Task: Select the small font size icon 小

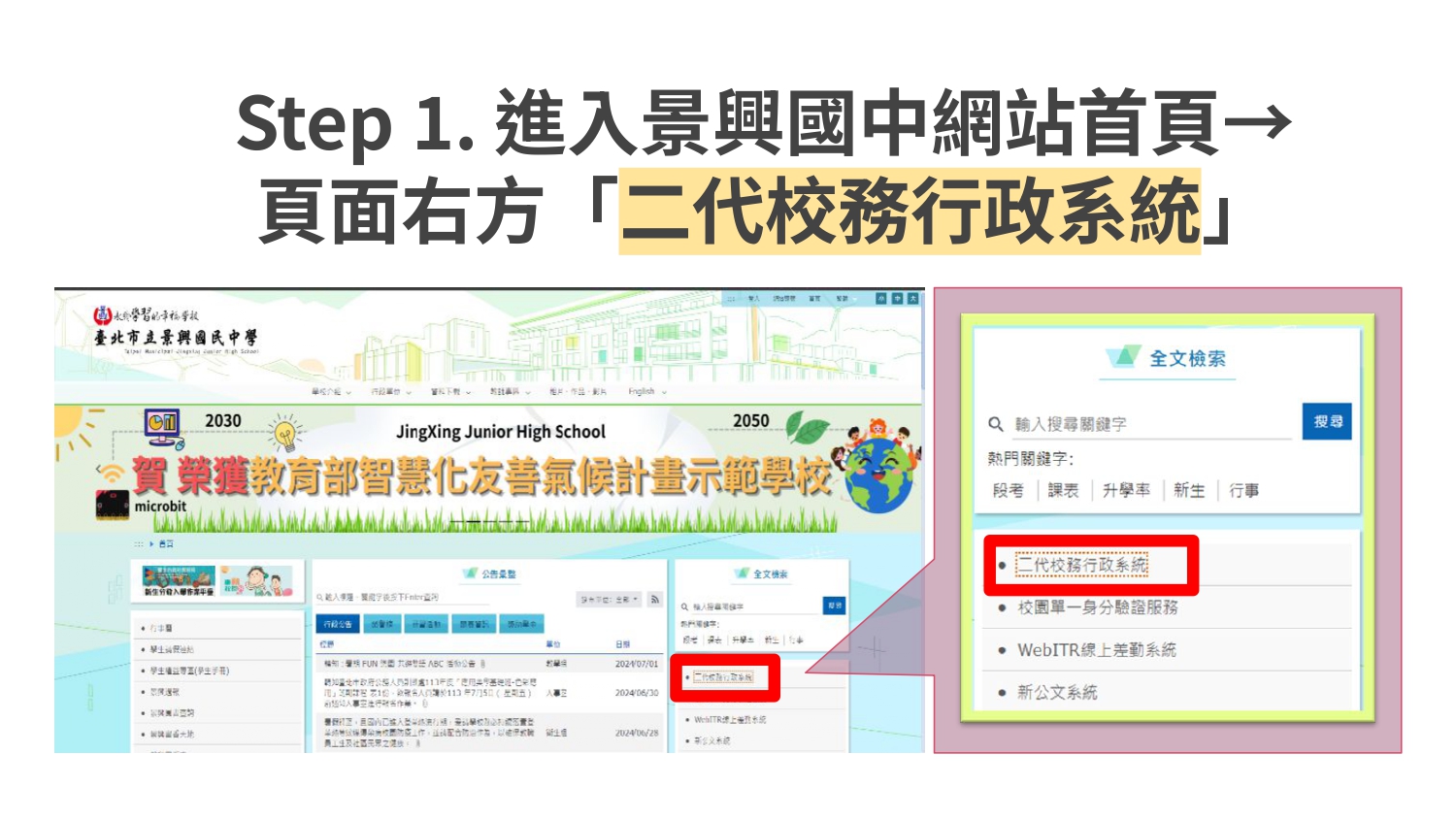Action: (x=881, y=299)
